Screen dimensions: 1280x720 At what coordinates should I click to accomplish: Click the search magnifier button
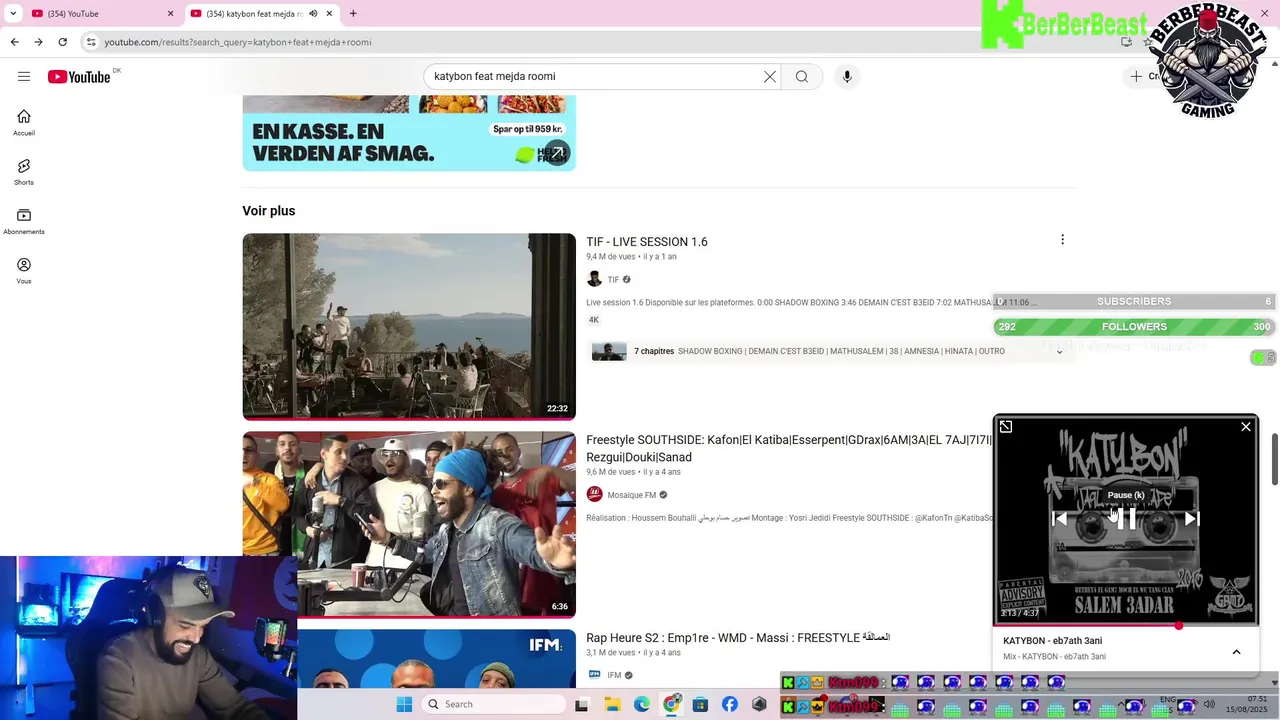[802, 76]
